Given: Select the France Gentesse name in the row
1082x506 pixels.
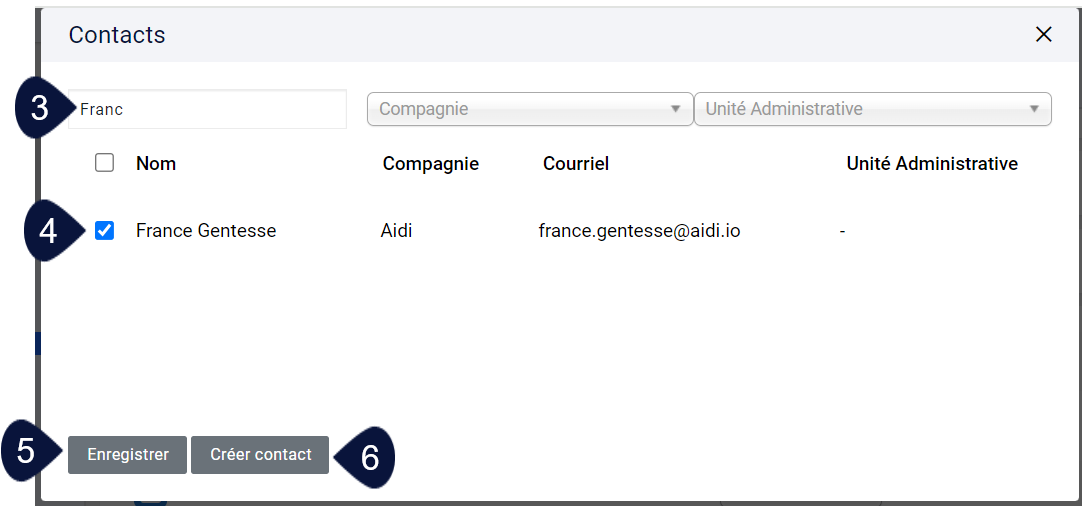Looking at the screenshot, I should pyautogui.click(x=206, y=231).
